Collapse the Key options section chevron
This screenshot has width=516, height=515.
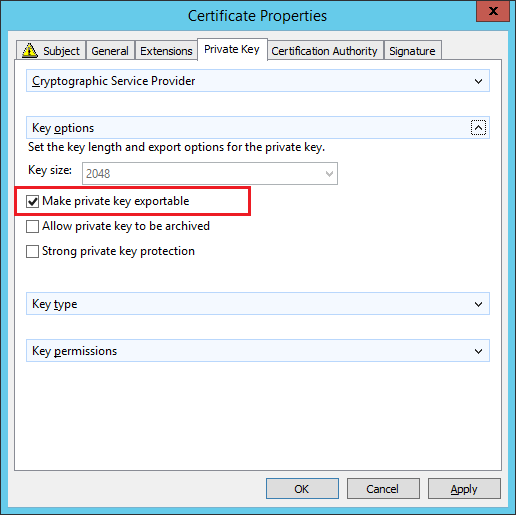click(478, 128)
